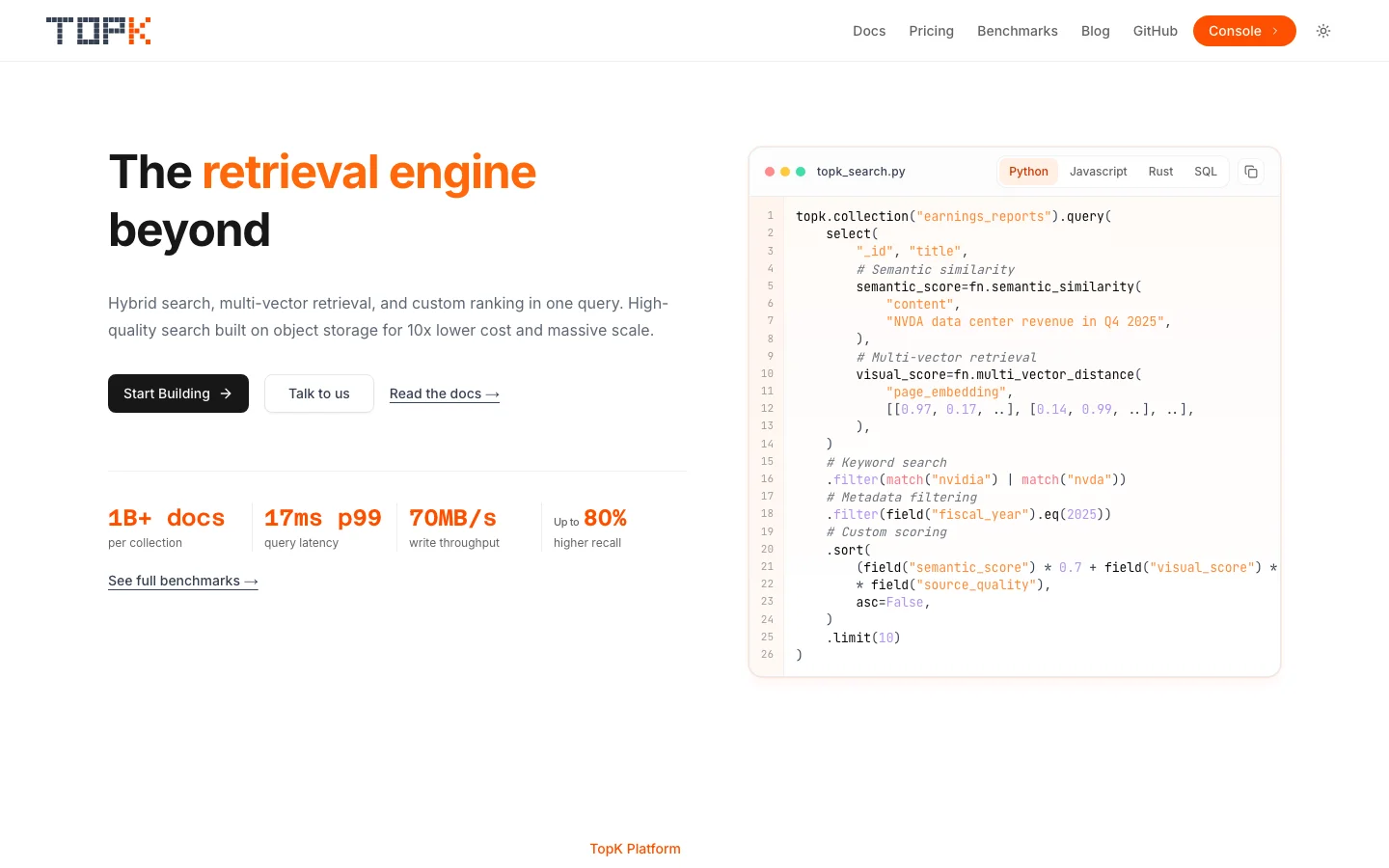This screenshot has height=868, width=1389.
Task: Click the Talk to us button
Action: tap(319, 393)
